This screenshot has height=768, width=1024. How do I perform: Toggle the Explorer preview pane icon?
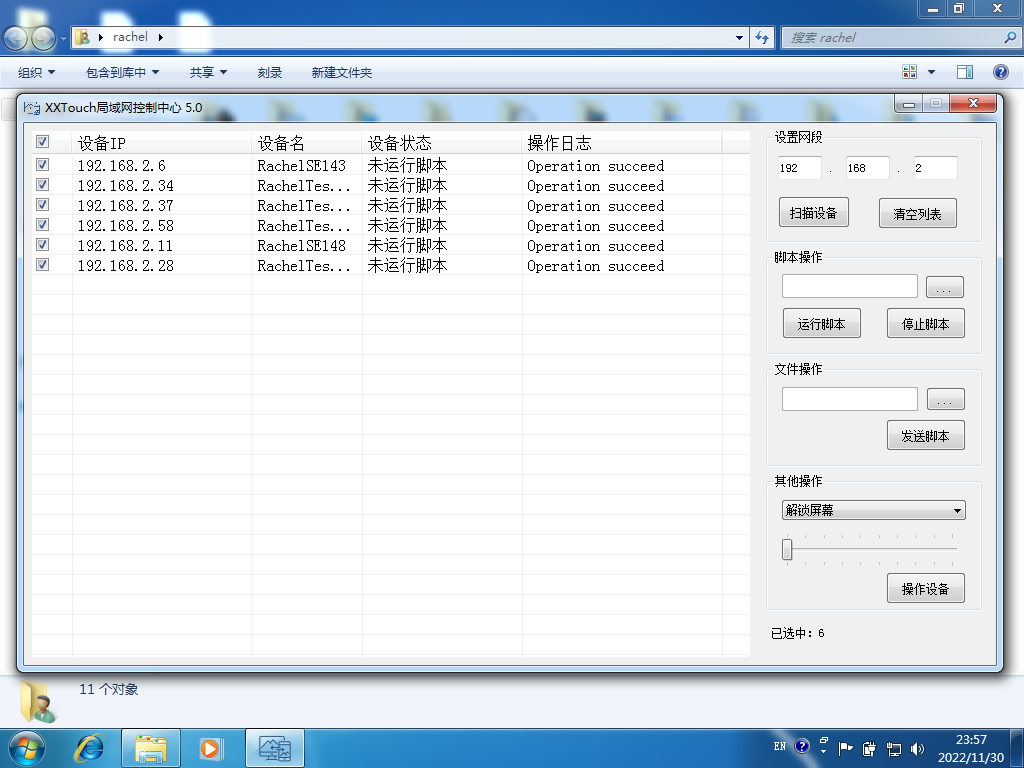tap(965, 72)
